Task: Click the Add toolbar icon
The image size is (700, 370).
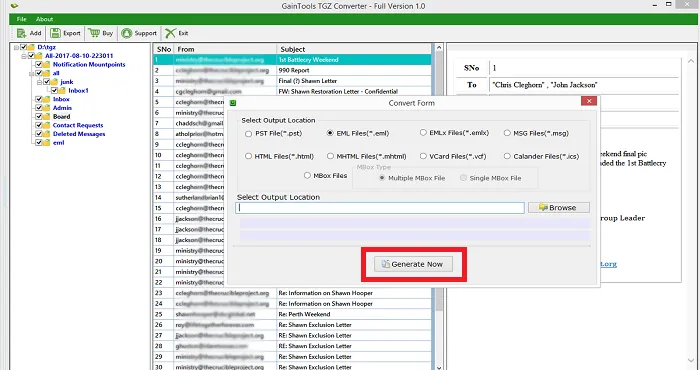Action: [x=21, y=33]
